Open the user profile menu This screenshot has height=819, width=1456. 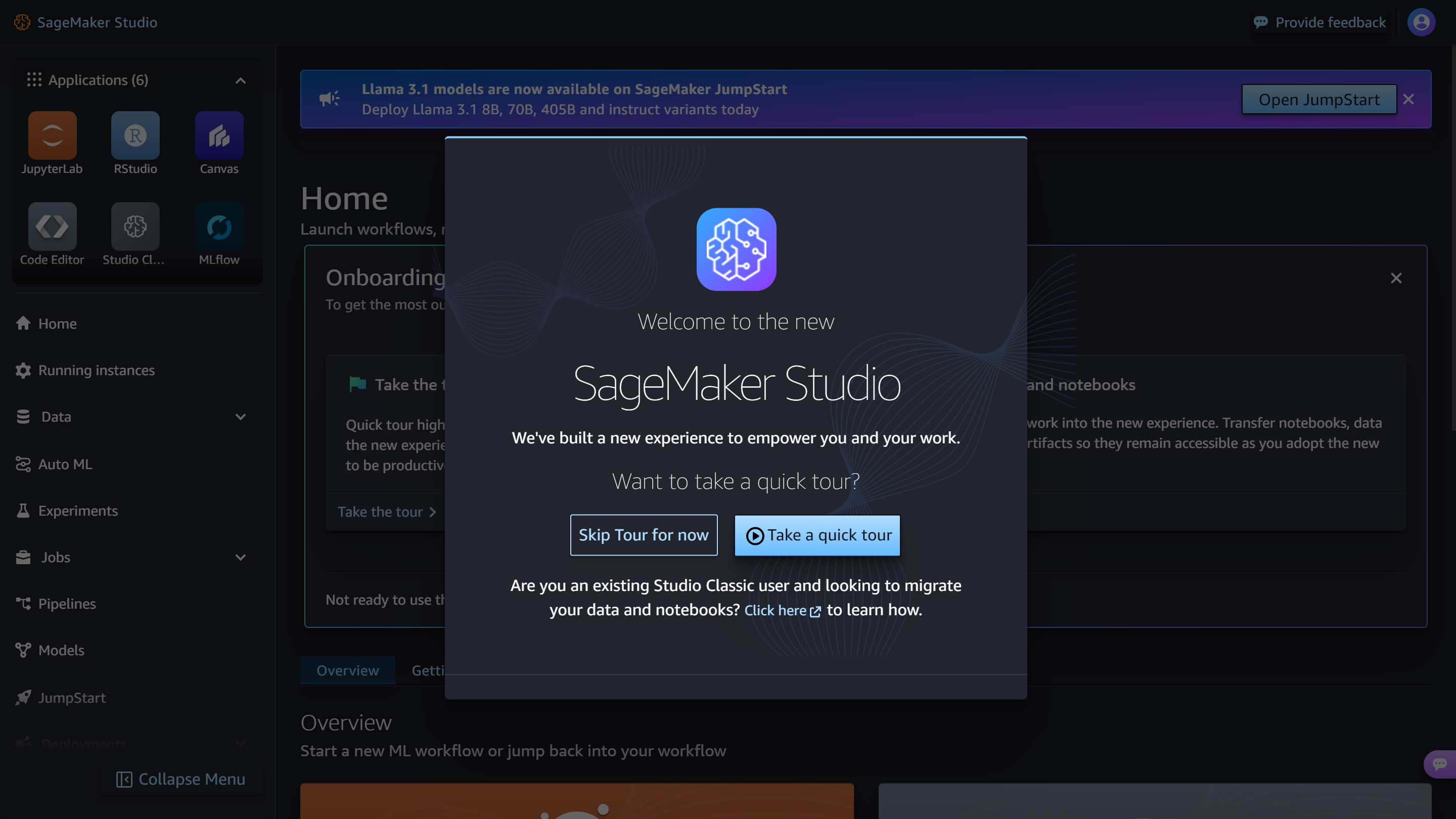pyautogui.click(x=1421, y=22)
